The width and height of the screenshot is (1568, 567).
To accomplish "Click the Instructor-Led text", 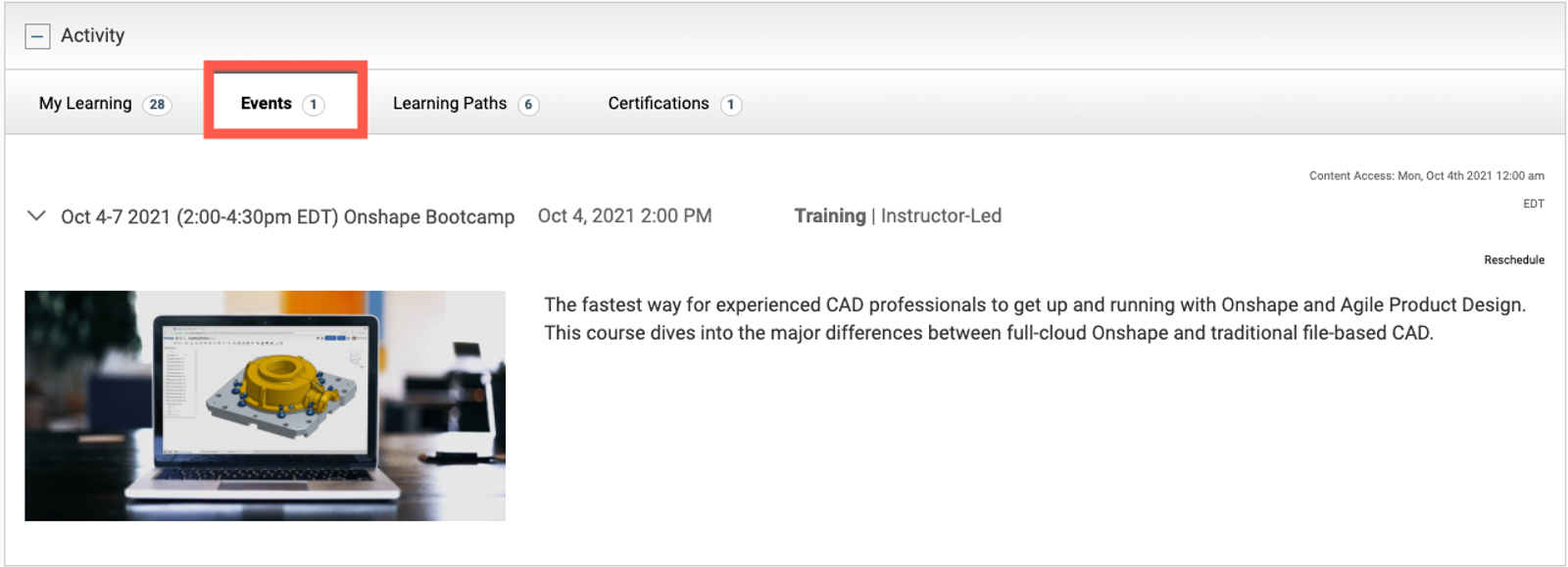I will coord(941,216).
